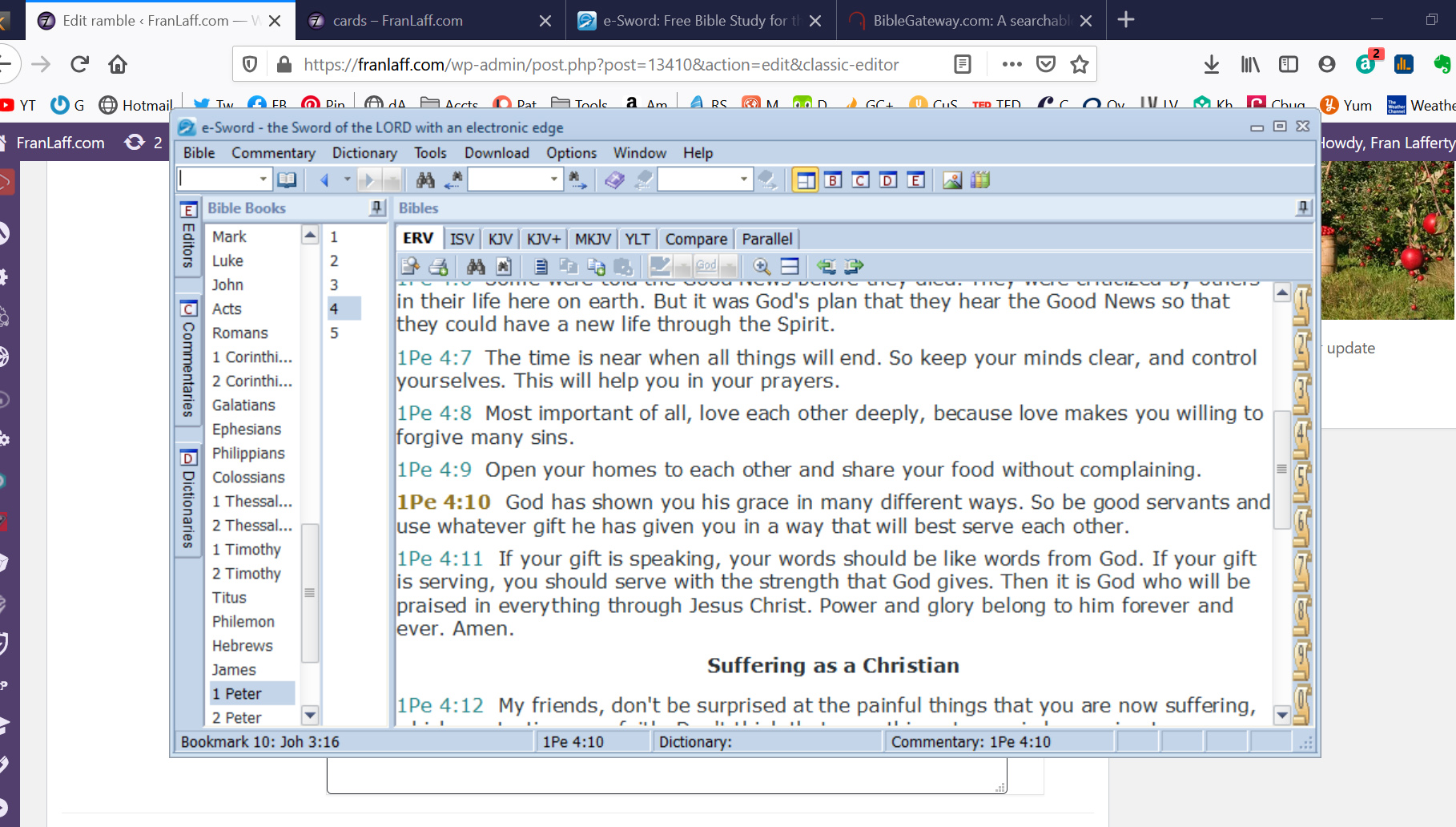
Task: Open the Graphics Viewer image icon
Action: coord(953,180)
